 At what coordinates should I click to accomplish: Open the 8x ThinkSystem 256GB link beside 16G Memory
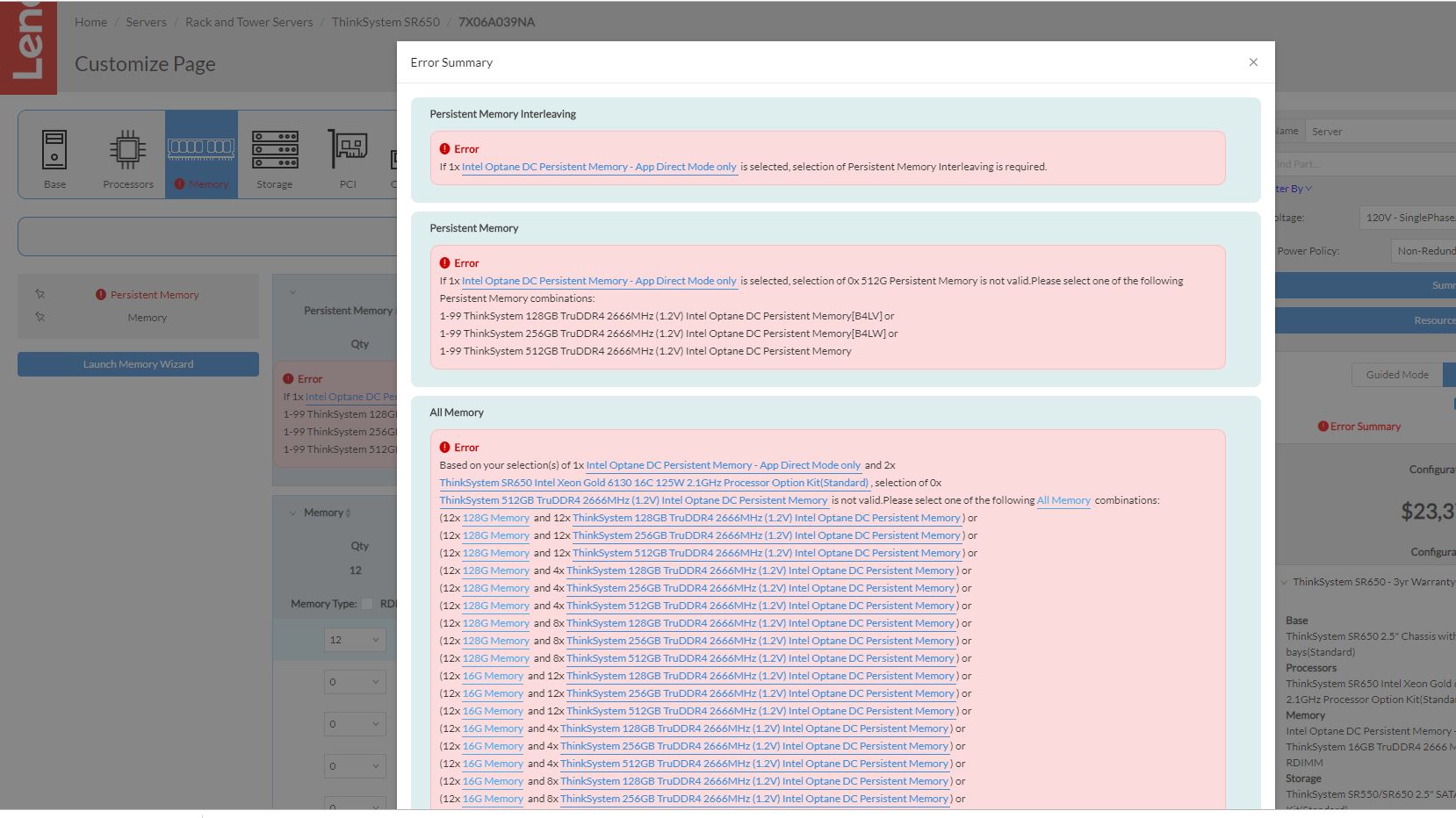coord(754,799)
